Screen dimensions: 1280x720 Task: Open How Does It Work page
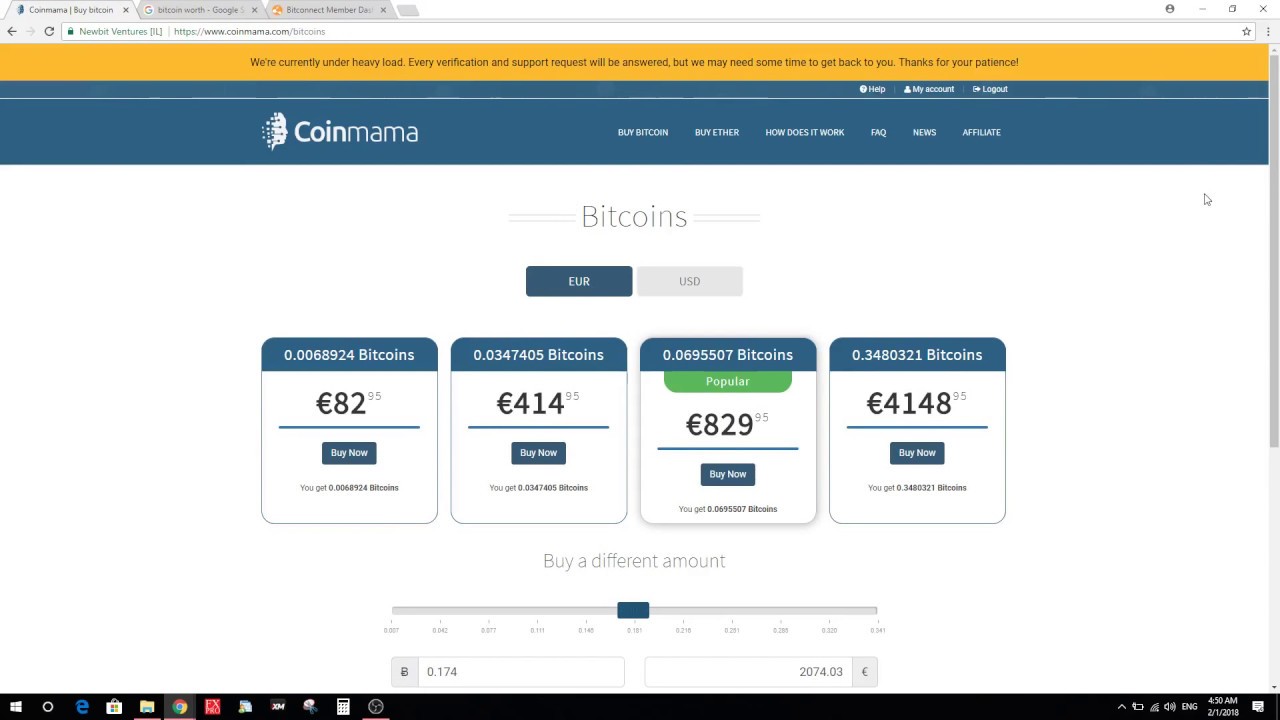point(805,132)
